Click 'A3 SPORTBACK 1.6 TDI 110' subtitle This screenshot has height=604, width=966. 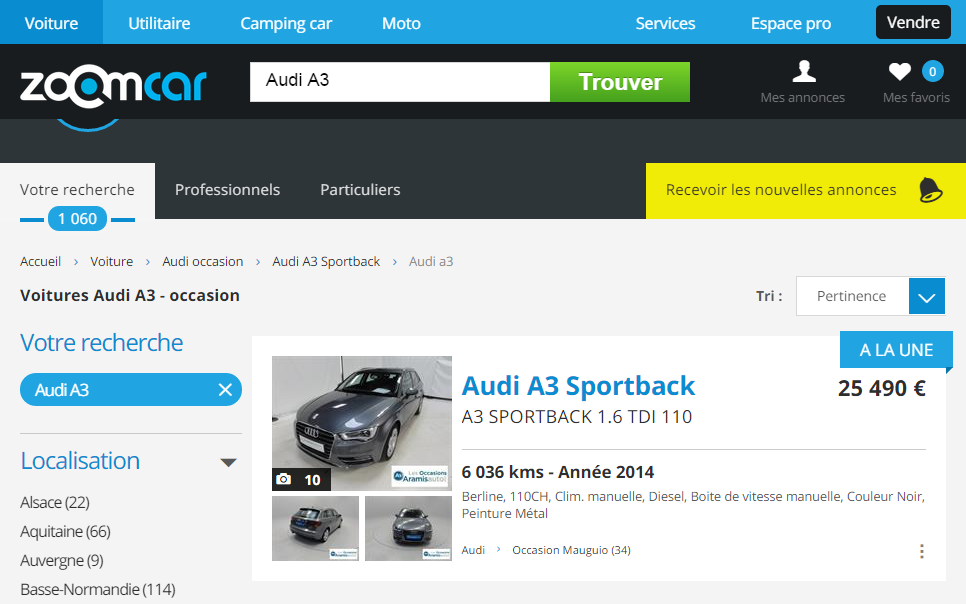coord(577,417)
